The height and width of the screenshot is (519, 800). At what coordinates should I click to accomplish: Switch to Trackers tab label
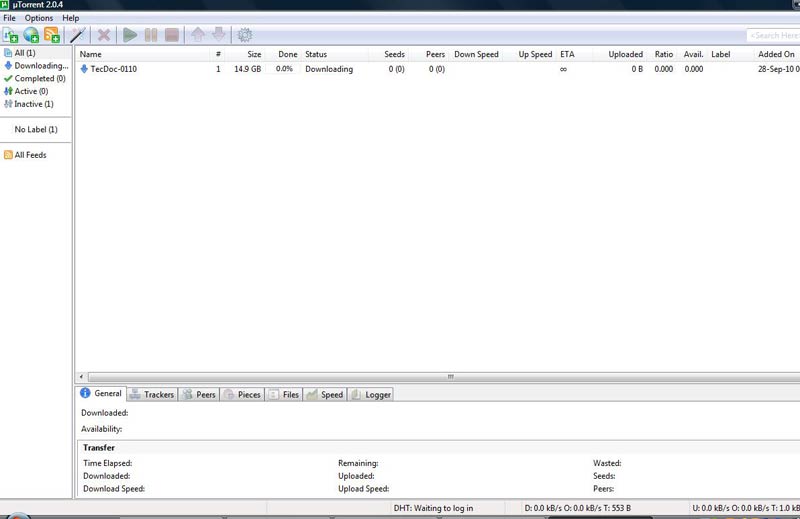tap(159, 394)
